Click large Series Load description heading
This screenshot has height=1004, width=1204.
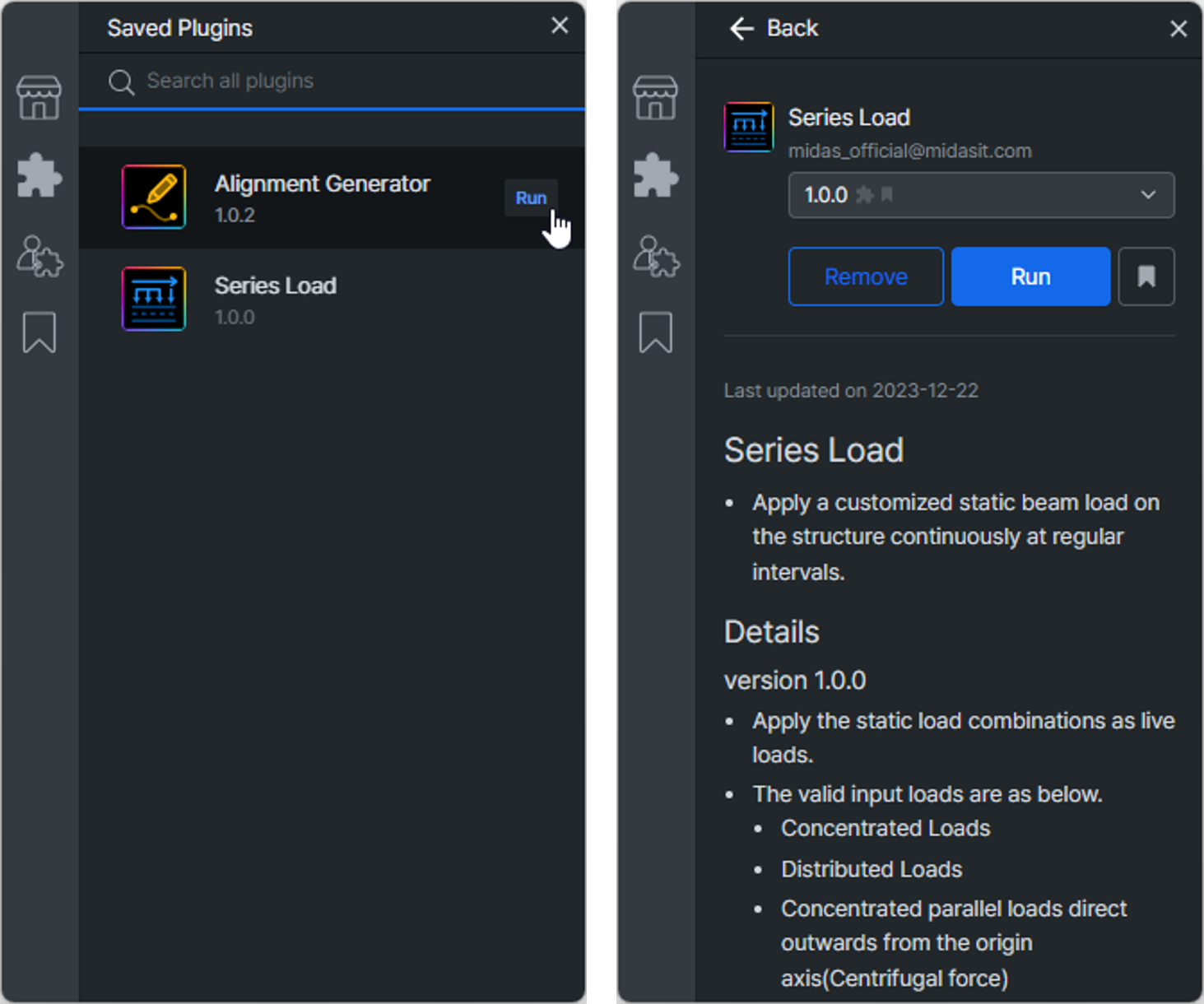[813, 450]
